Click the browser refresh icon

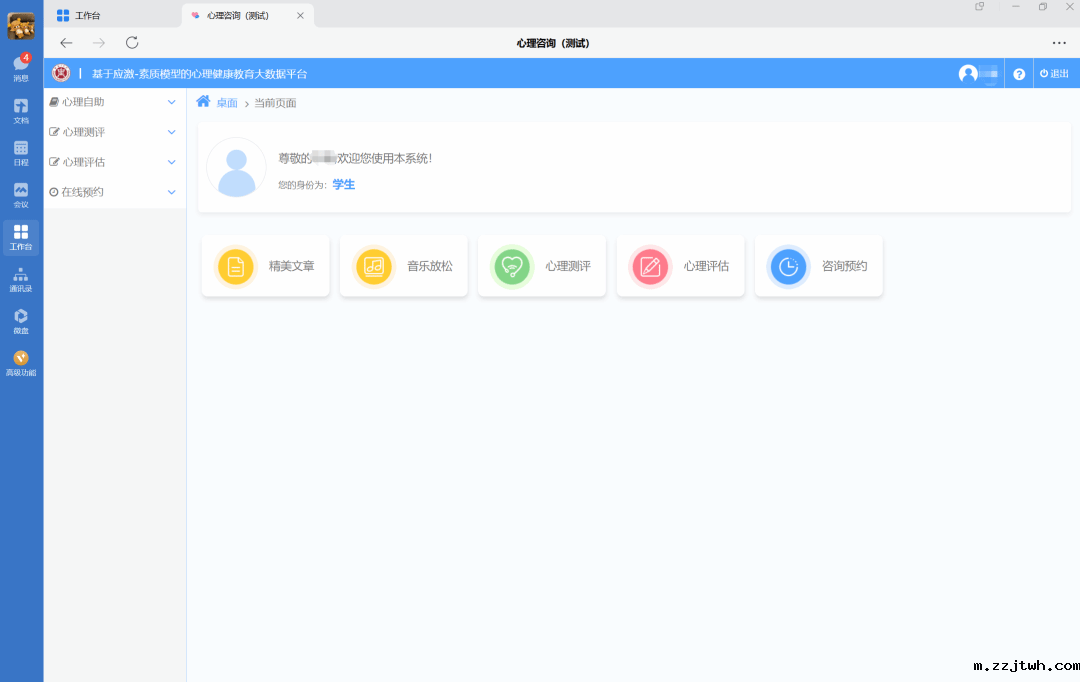tap(132, 43)
